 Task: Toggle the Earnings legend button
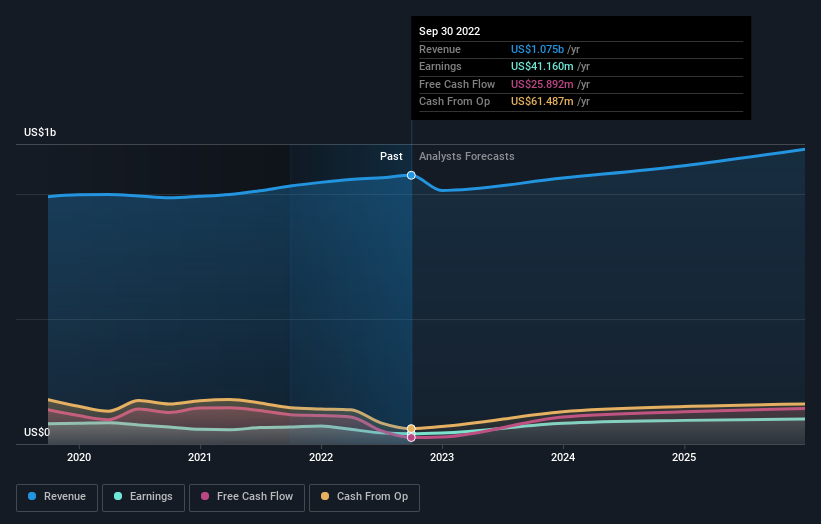(143, 497)
